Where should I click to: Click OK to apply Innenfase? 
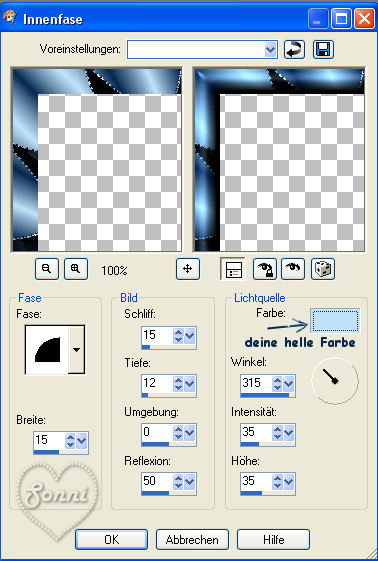(x=111, y=540)
